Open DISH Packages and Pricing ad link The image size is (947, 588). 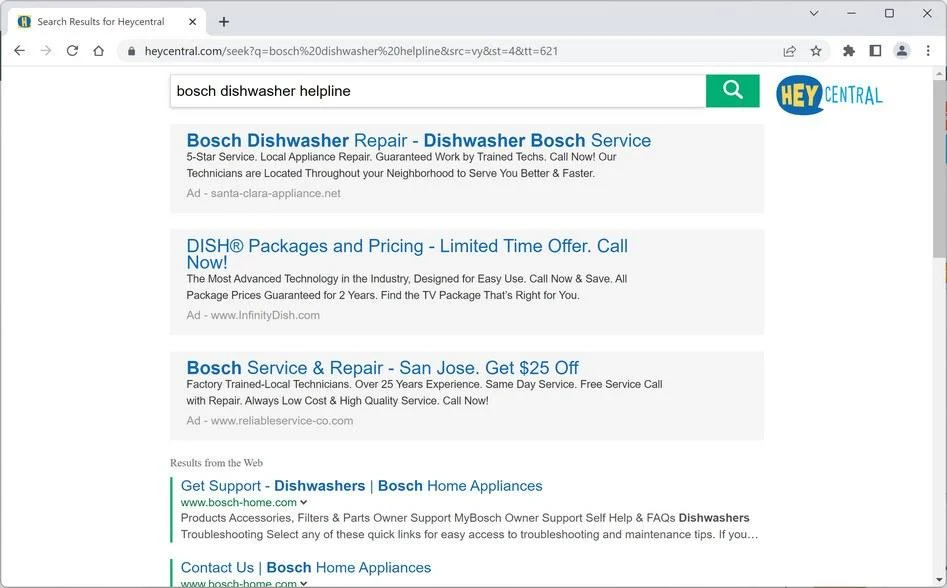click(x=407, y=254)
